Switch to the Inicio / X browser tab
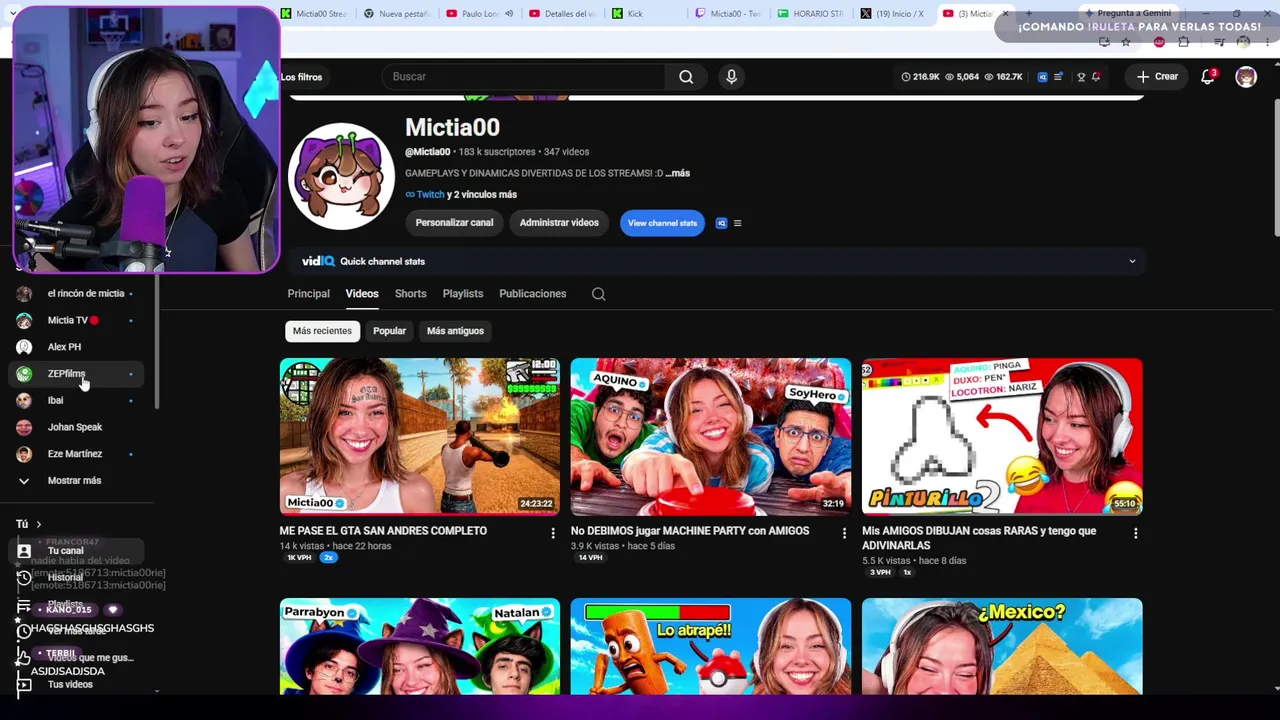1280x720 pixels. (894, 14)
